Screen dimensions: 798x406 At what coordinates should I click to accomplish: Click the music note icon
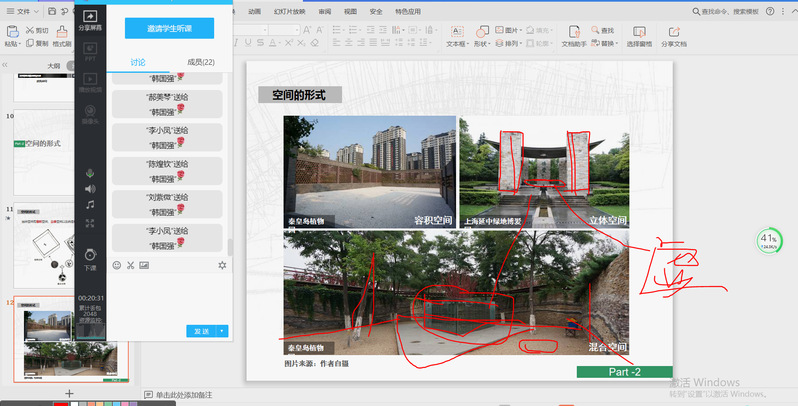point(90,205)
